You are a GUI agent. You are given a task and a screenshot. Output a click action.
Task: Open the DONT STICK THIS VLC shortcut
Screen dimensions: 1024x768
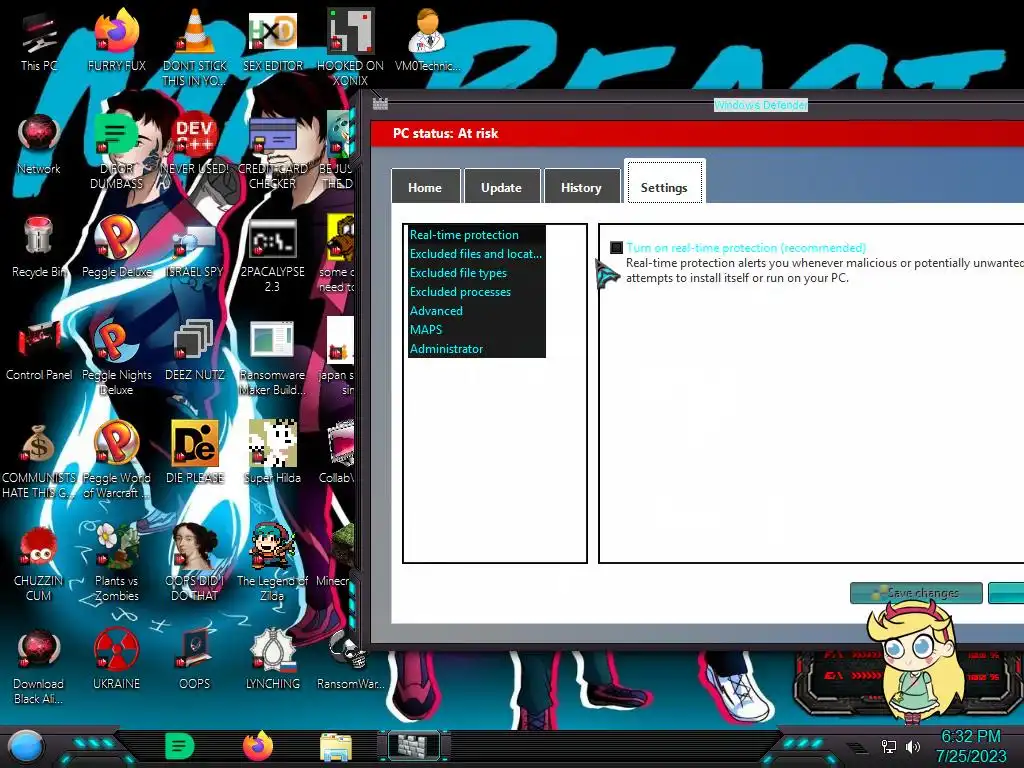(x=195, y=47)
